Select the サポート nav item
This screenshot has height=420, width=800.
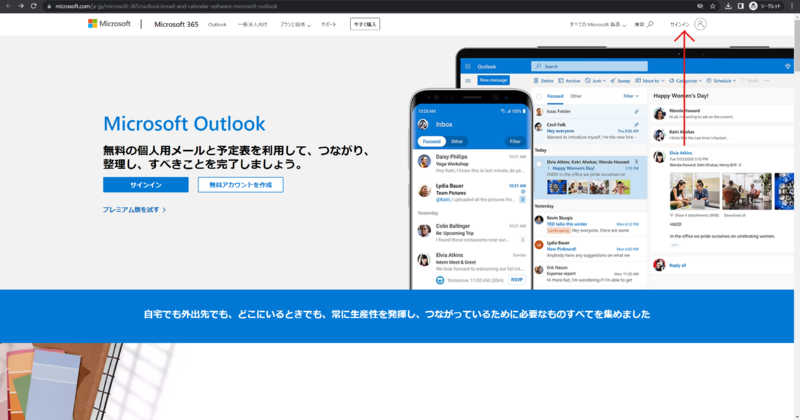pyautogui.click(x=329, y=24)
